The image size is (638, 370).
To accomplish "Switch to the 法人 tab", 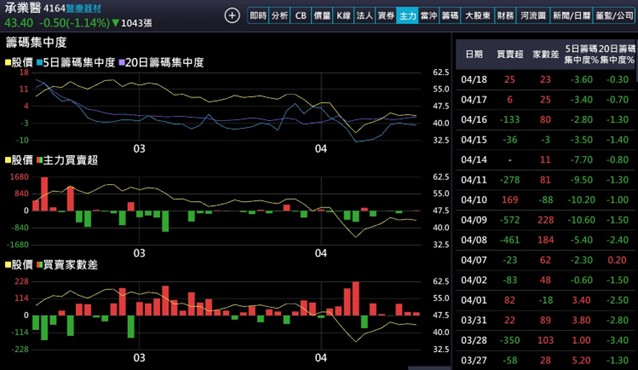I will (x=365, y=15).
